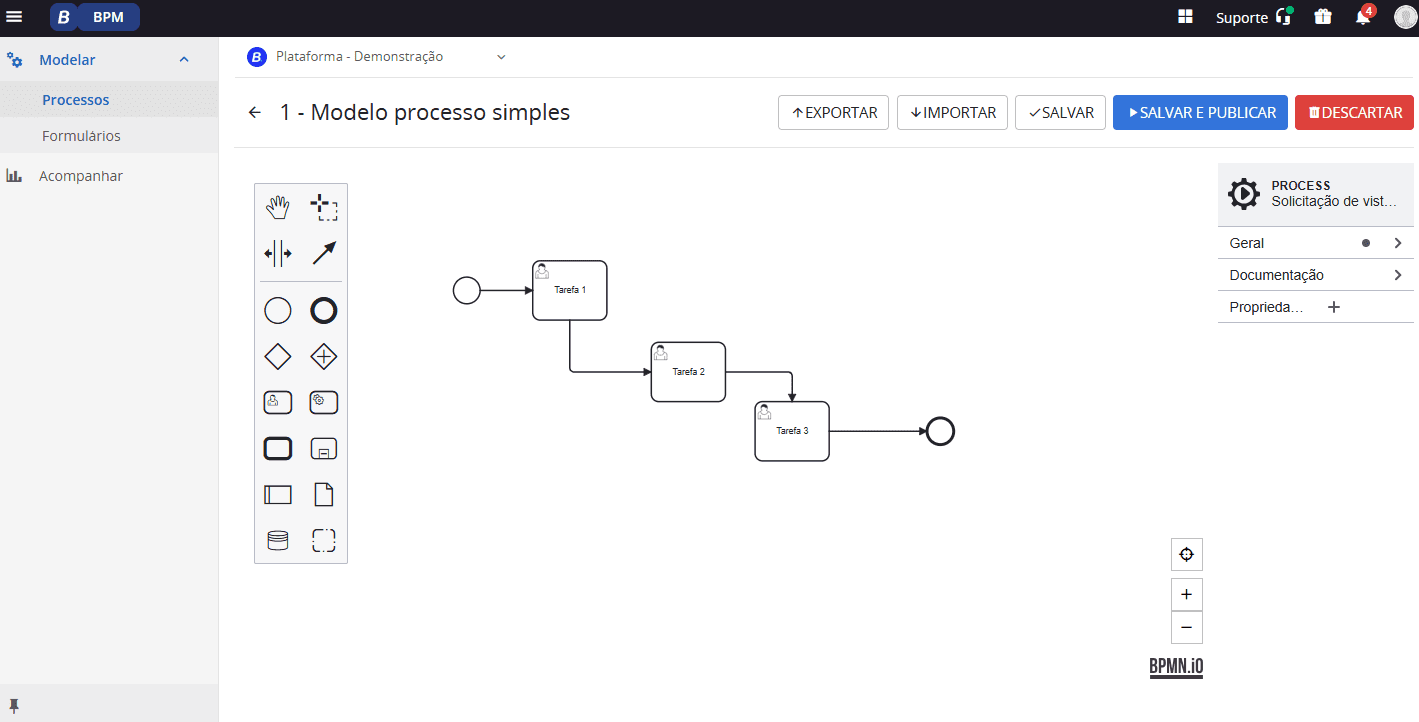
Task: Go to Acompanhar in the sidebar
Action: pyautogui.click(x=80, y=176)
